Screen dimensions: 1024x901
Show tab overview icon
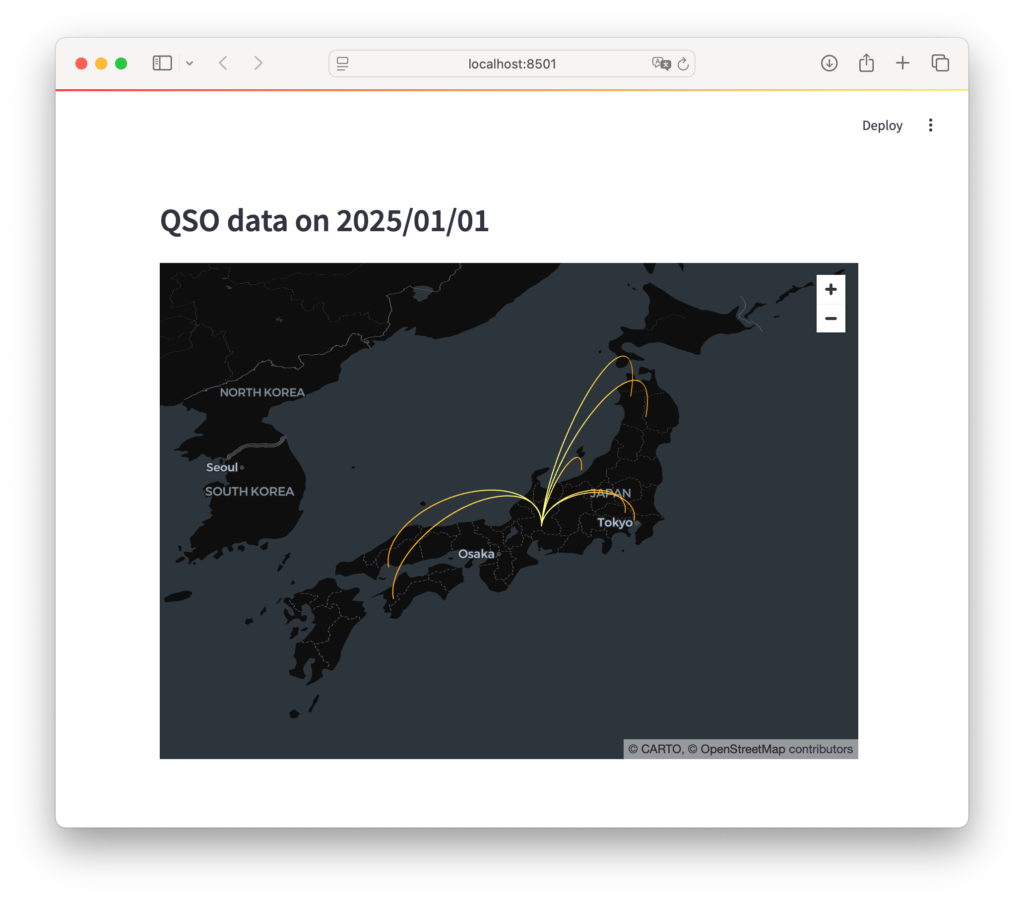pos(940,63)
